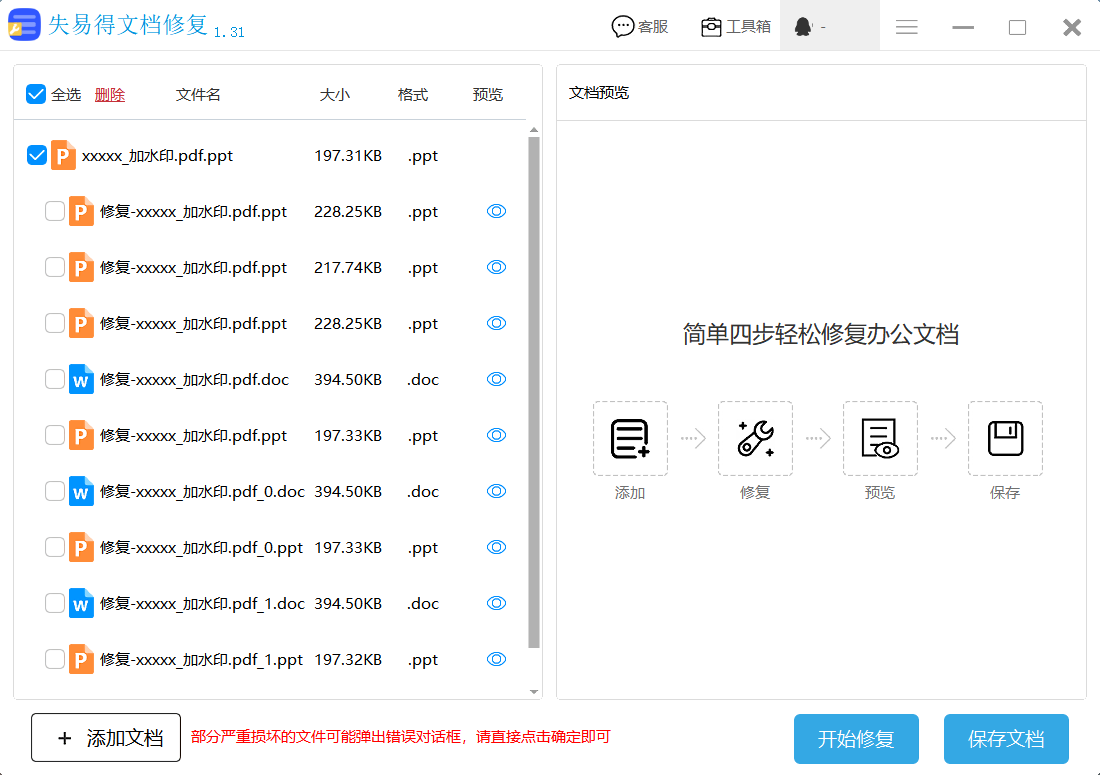Toggle the 全选 select-all checkbox

(36, 94)
